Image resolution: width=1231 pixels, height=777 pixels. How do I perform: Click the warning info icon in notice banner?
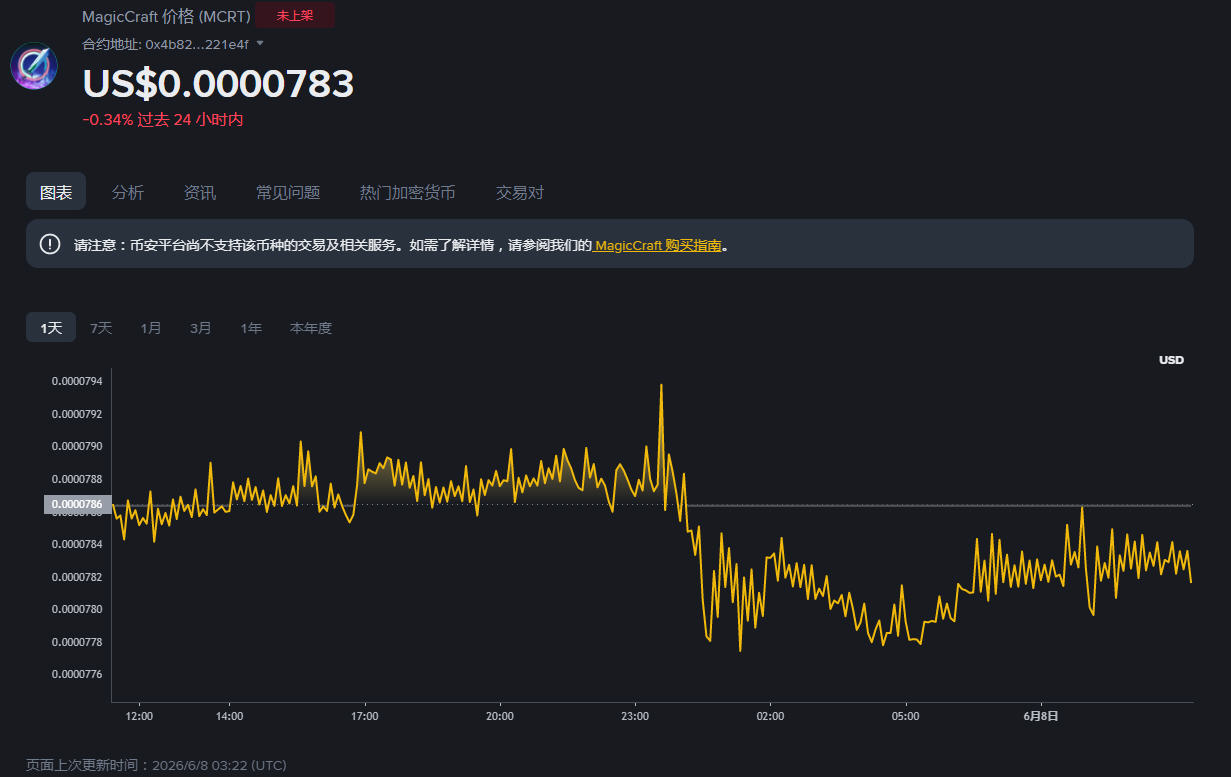[x=50, y=244]
